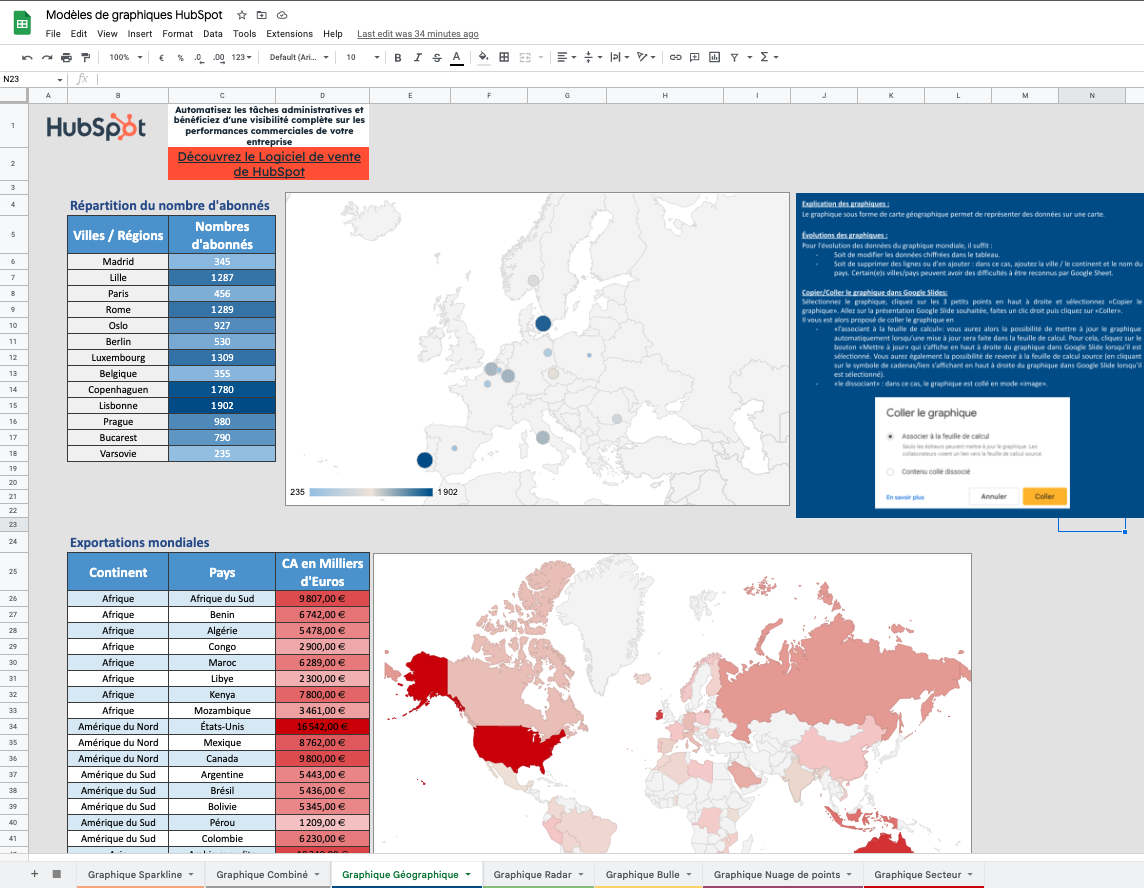This screenshot has width=1144, height=888.
Task: Decrease decimal places
Action: [199, 58]
